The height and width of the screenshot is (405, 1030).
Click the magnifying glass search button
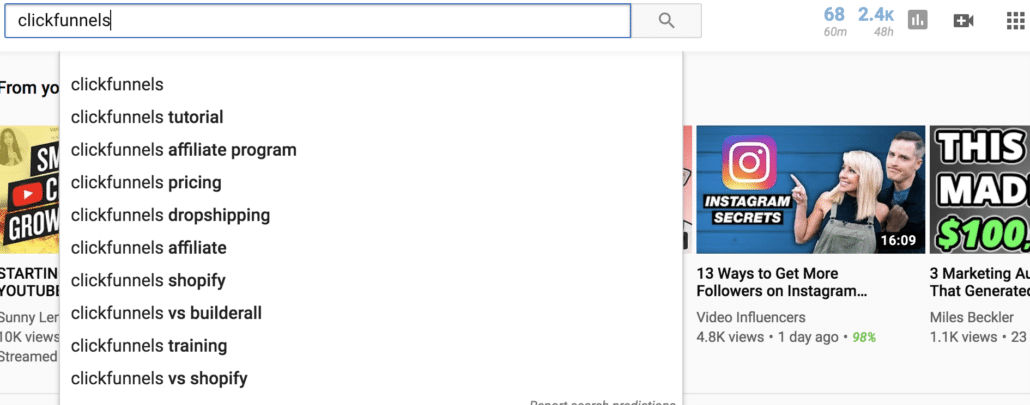tap(666, 21)
